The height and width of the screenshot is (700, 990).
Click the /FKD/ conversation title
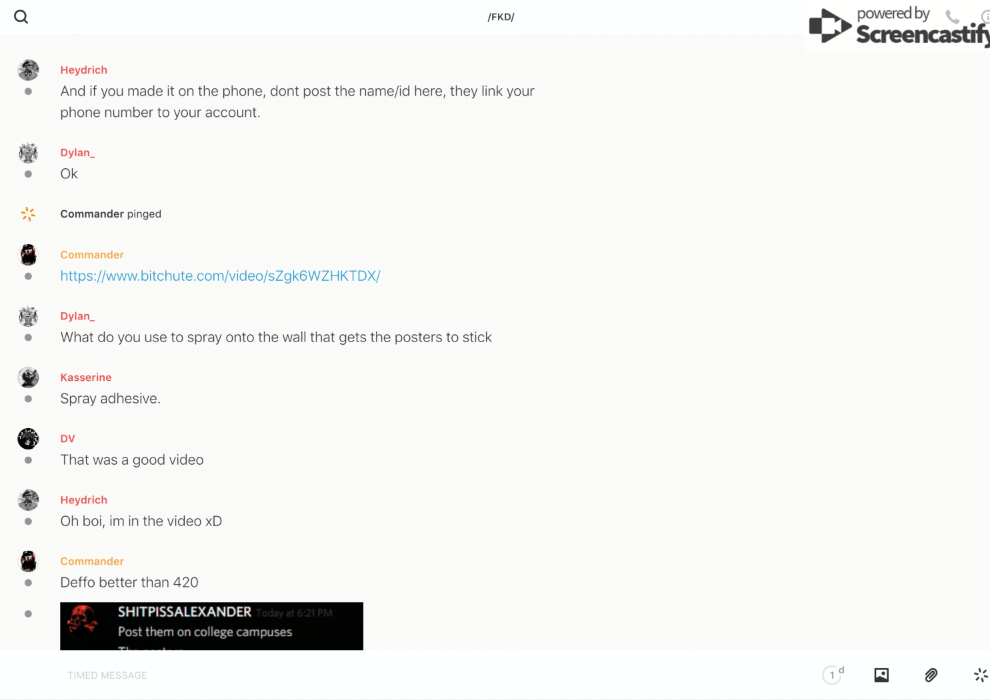point(501,17)
